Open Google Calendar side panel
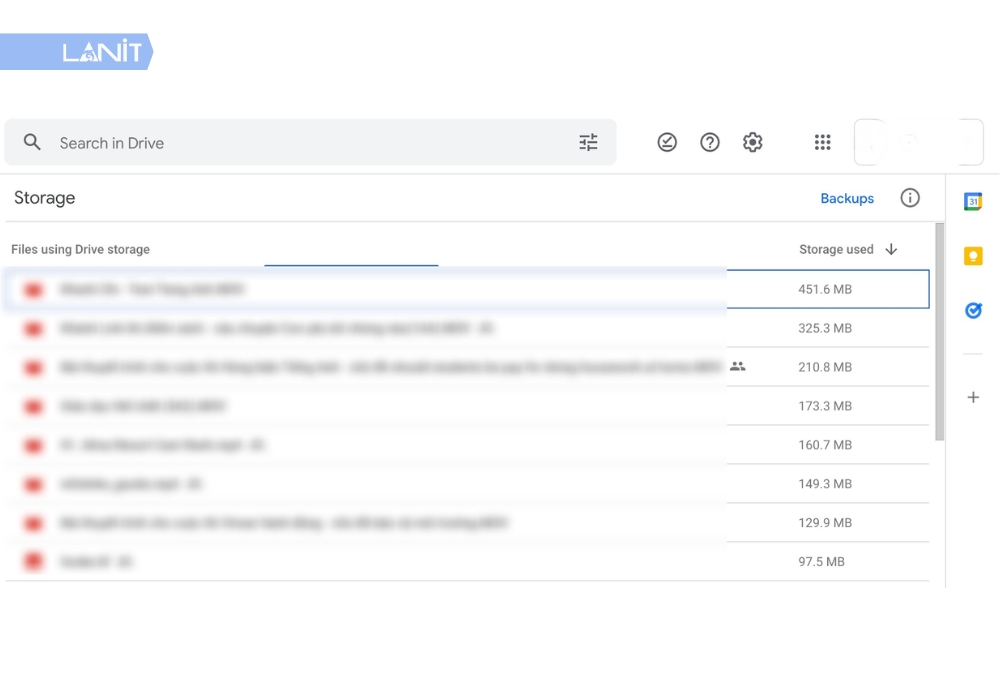The image size is (1000, 700). [973, 201]
